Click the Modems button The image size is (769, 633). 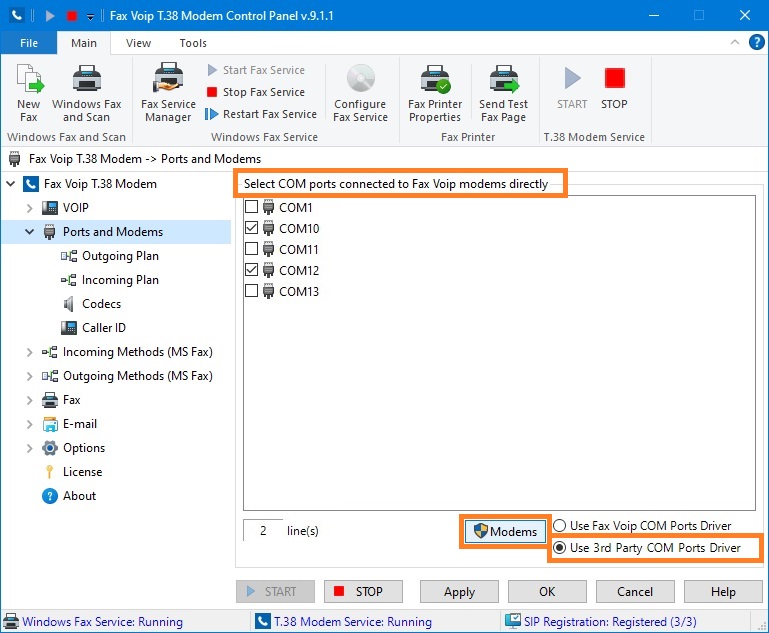coord(505,532)
